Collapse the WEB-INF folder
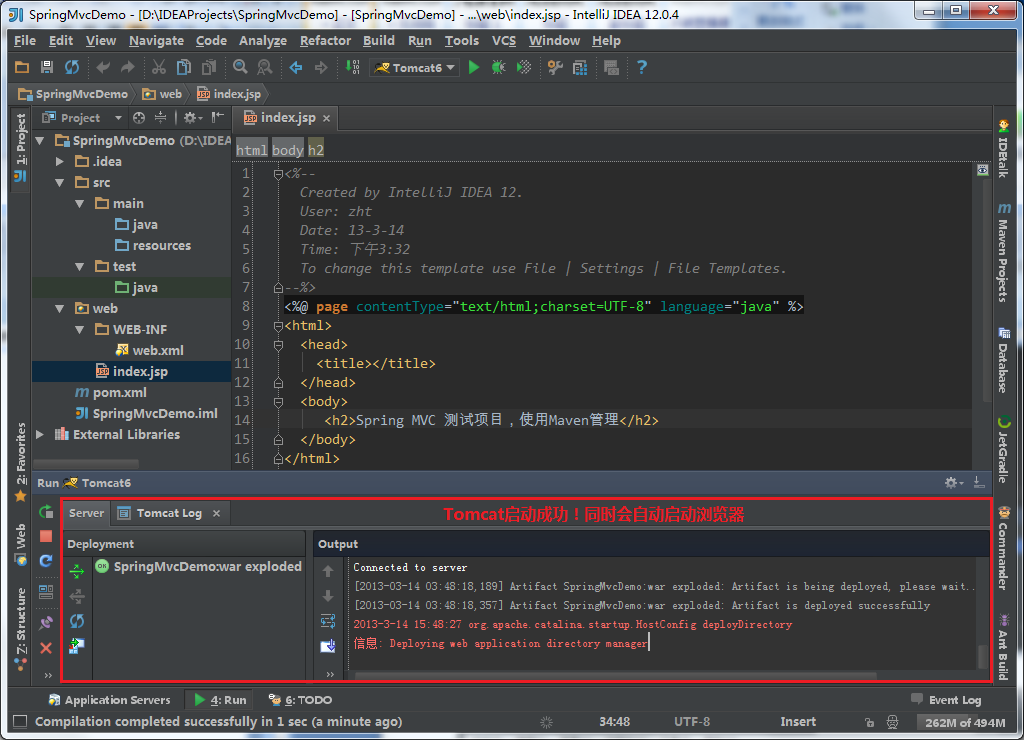The height and width of the screenshot is (740, 1024). (x=80, y=330)
